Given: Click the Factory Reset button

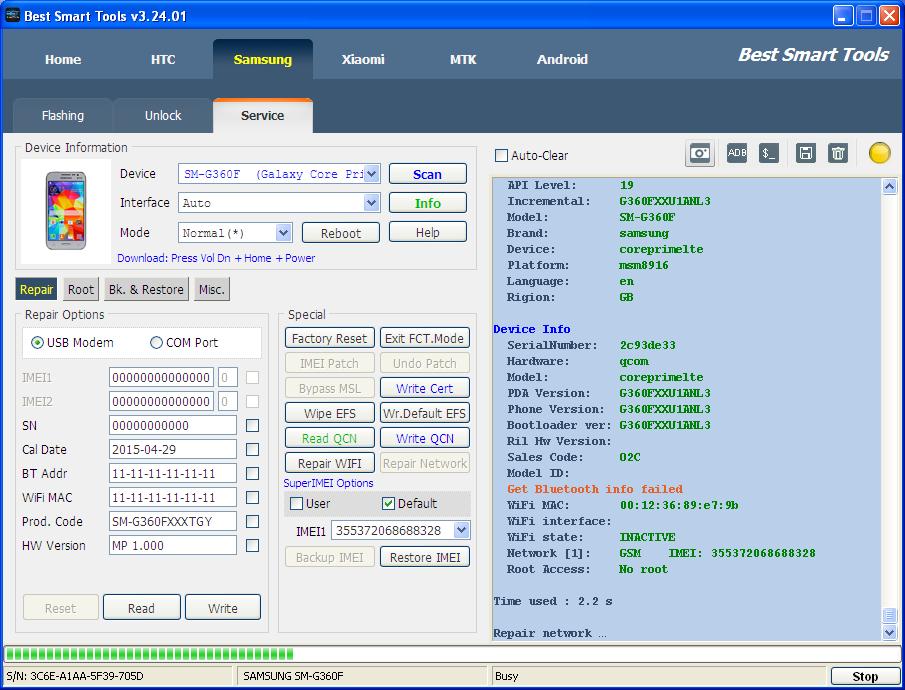Looking at the screenshot, I should coord(330,338).
